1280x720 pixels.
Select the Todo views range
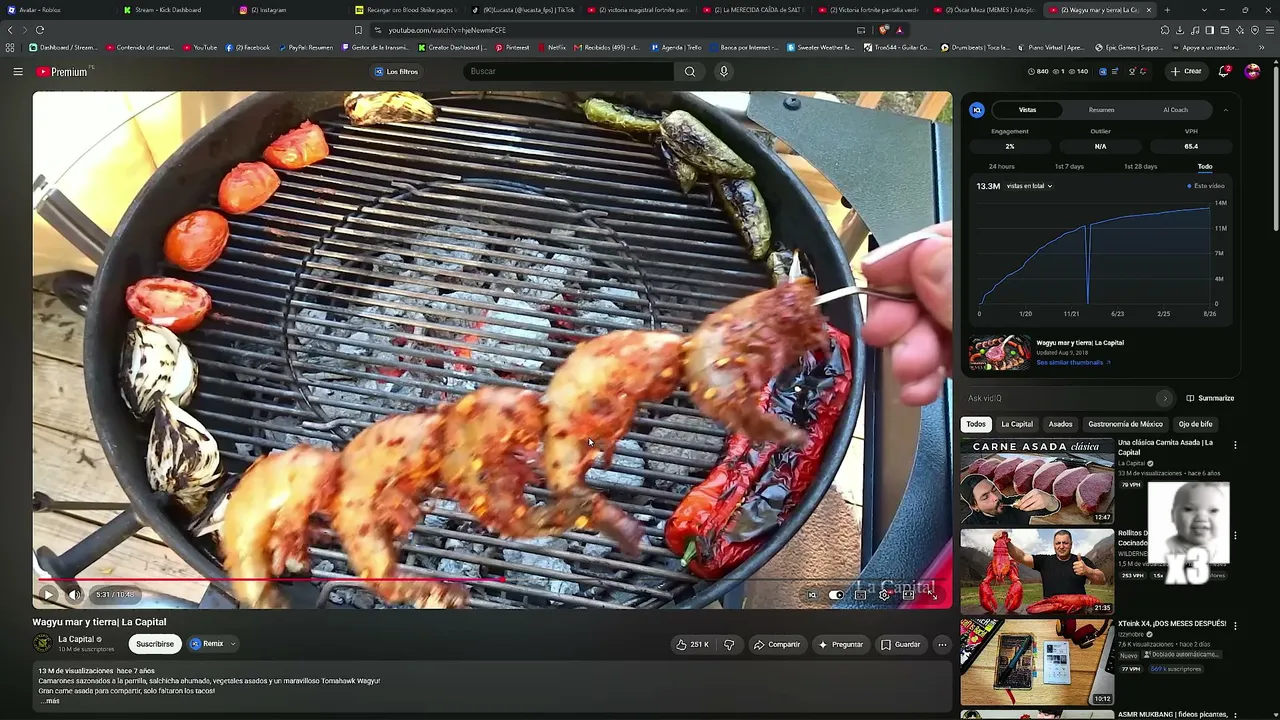[x=1205, y=167]
